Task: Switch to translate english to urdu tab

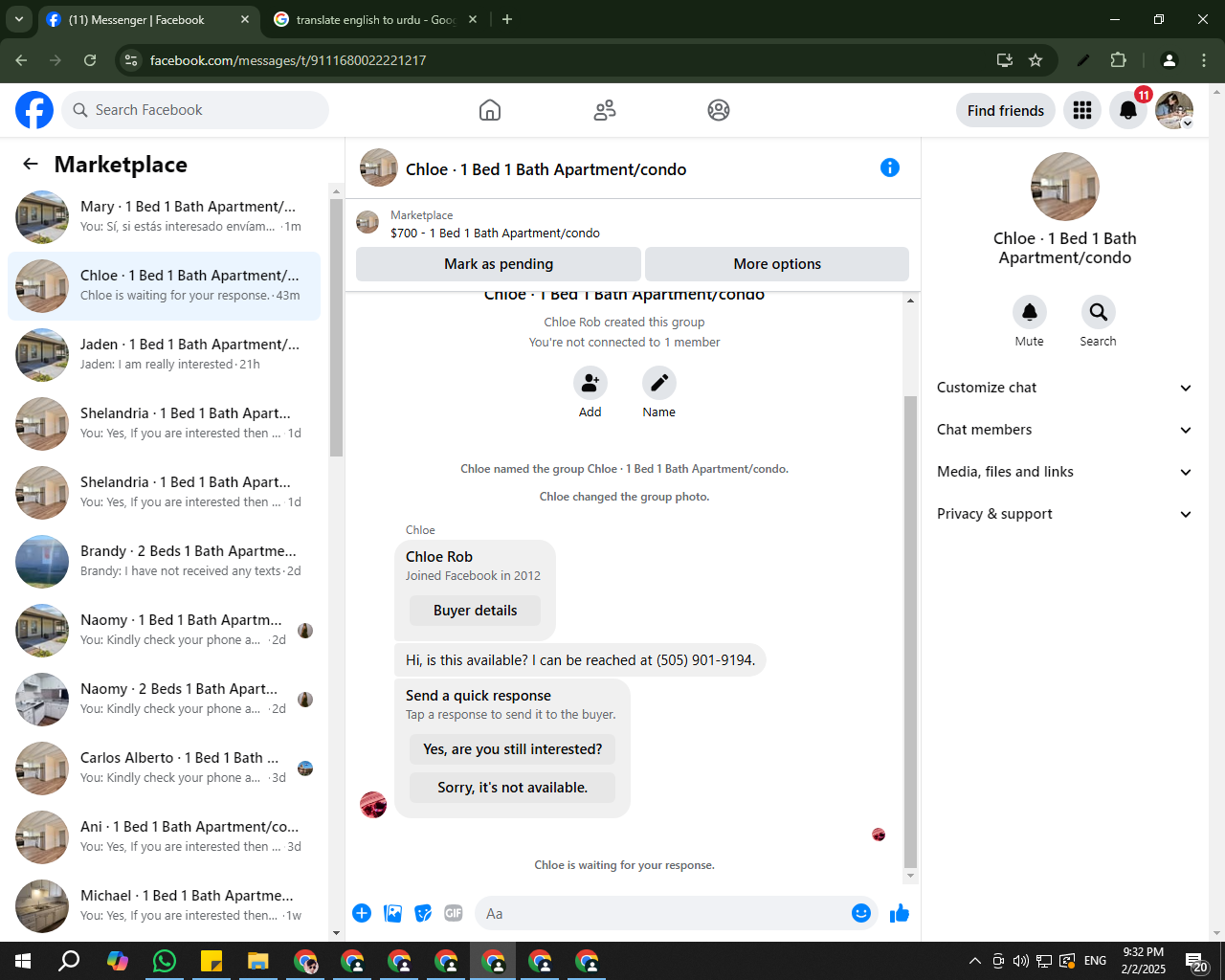Action: pos(373,20)
